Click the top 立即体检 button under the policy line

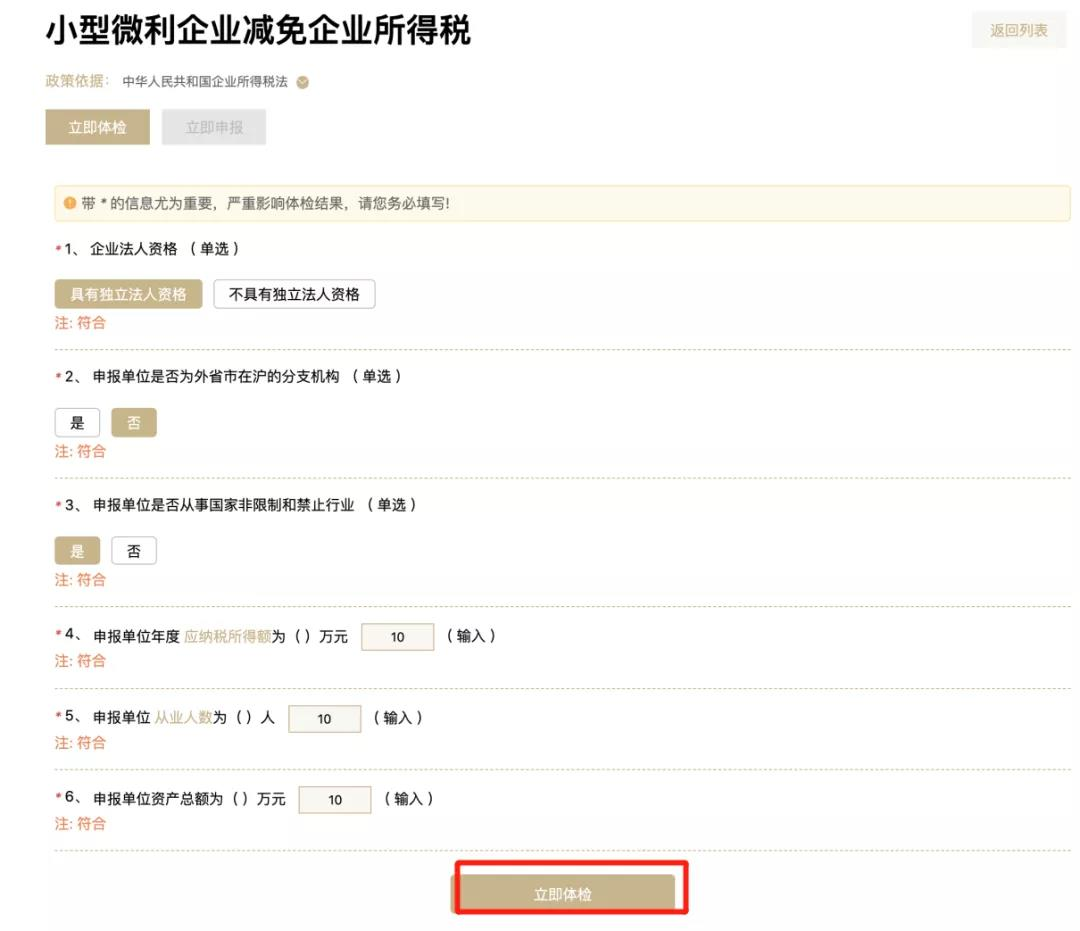(x=97, y=127)
